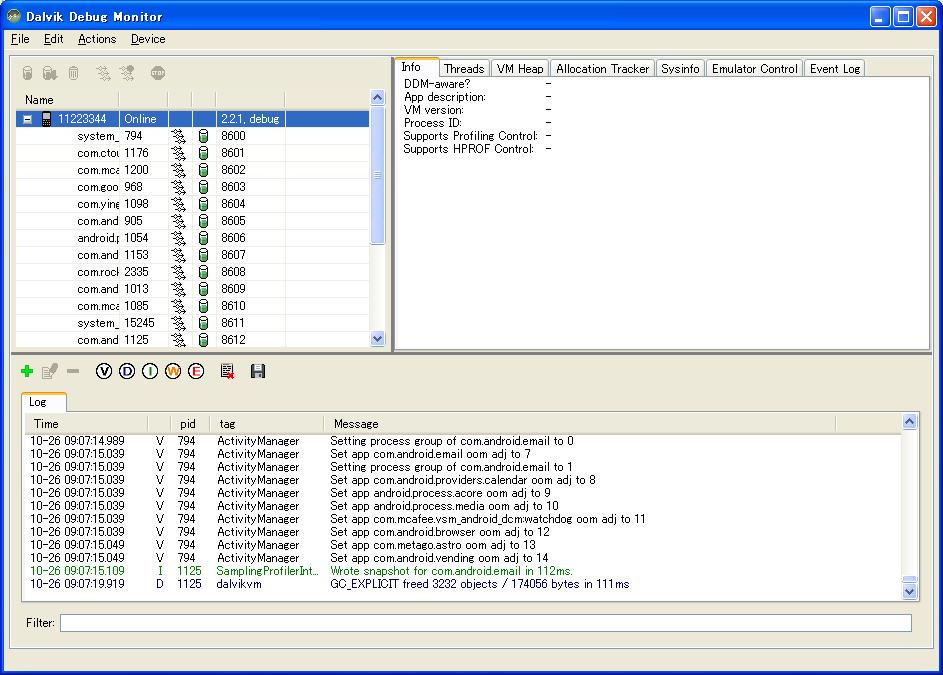
Task: Click the Update Threads icon in toolbar
Action: pos(103,73)
